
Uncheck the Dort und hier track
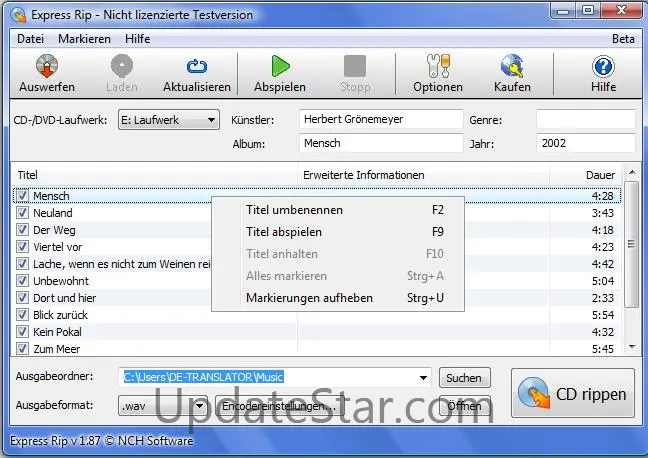[22, 298]
